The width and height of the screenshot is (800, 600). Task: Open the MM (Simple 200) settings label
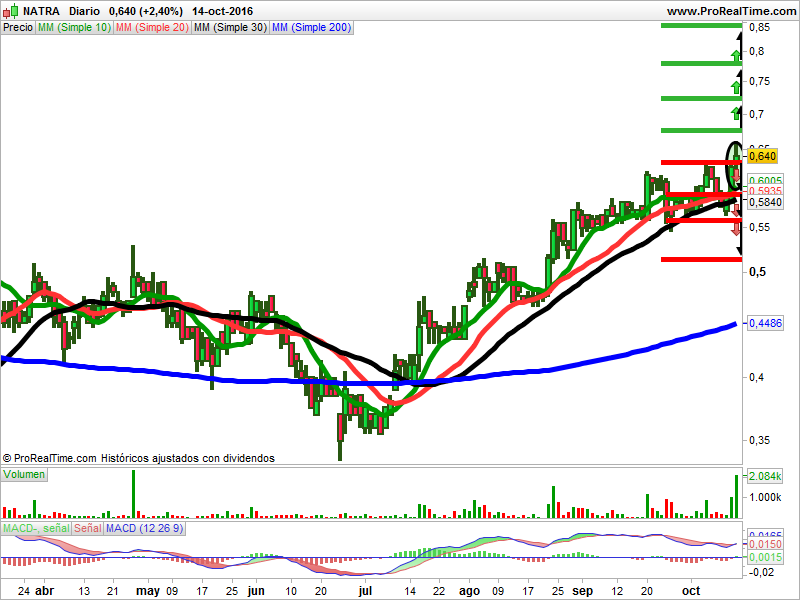311,28
